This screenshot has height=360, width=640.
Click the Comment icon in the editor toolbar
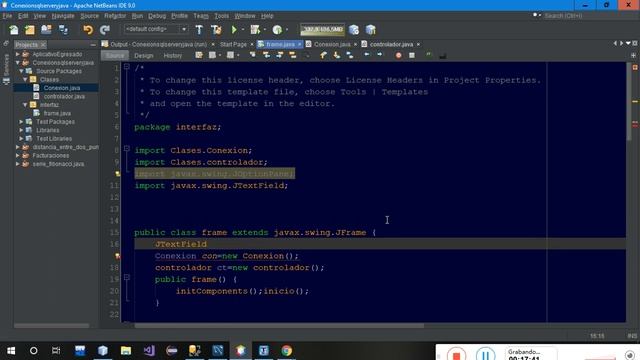tap(429, 55)
